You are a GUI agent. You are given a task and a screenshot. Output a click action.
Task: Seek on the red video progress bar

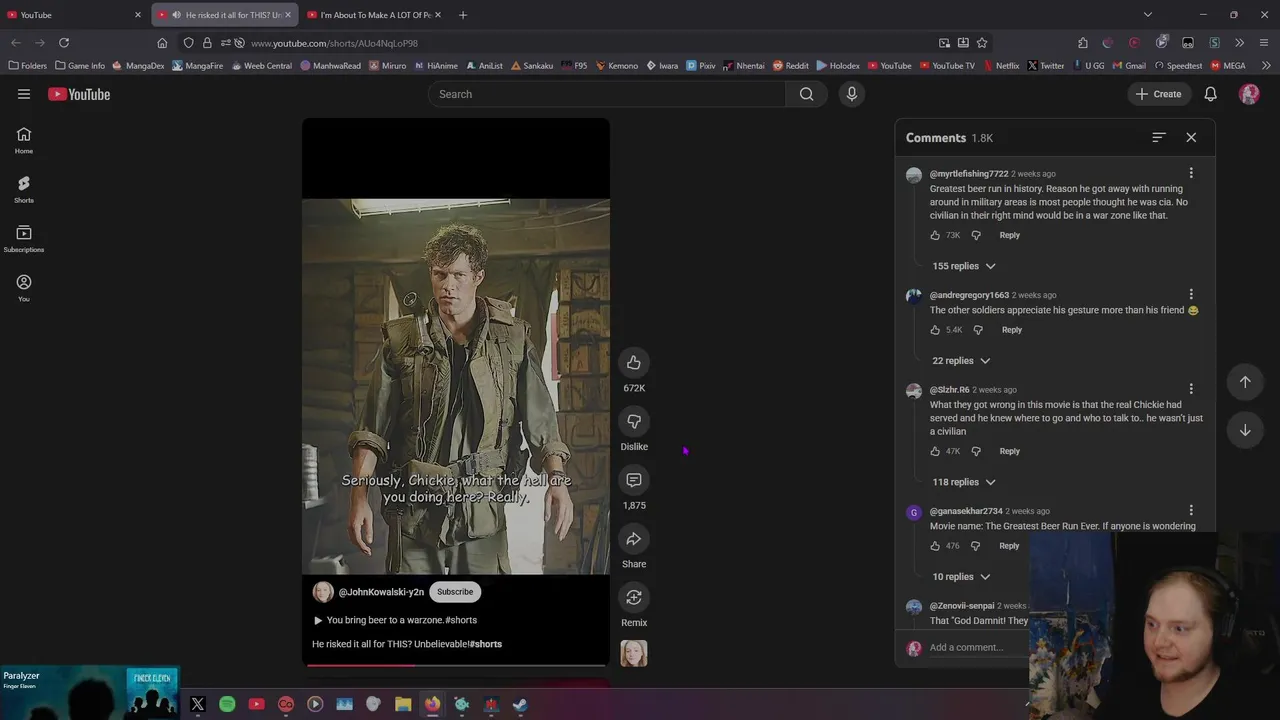click(x=456, y=664)
